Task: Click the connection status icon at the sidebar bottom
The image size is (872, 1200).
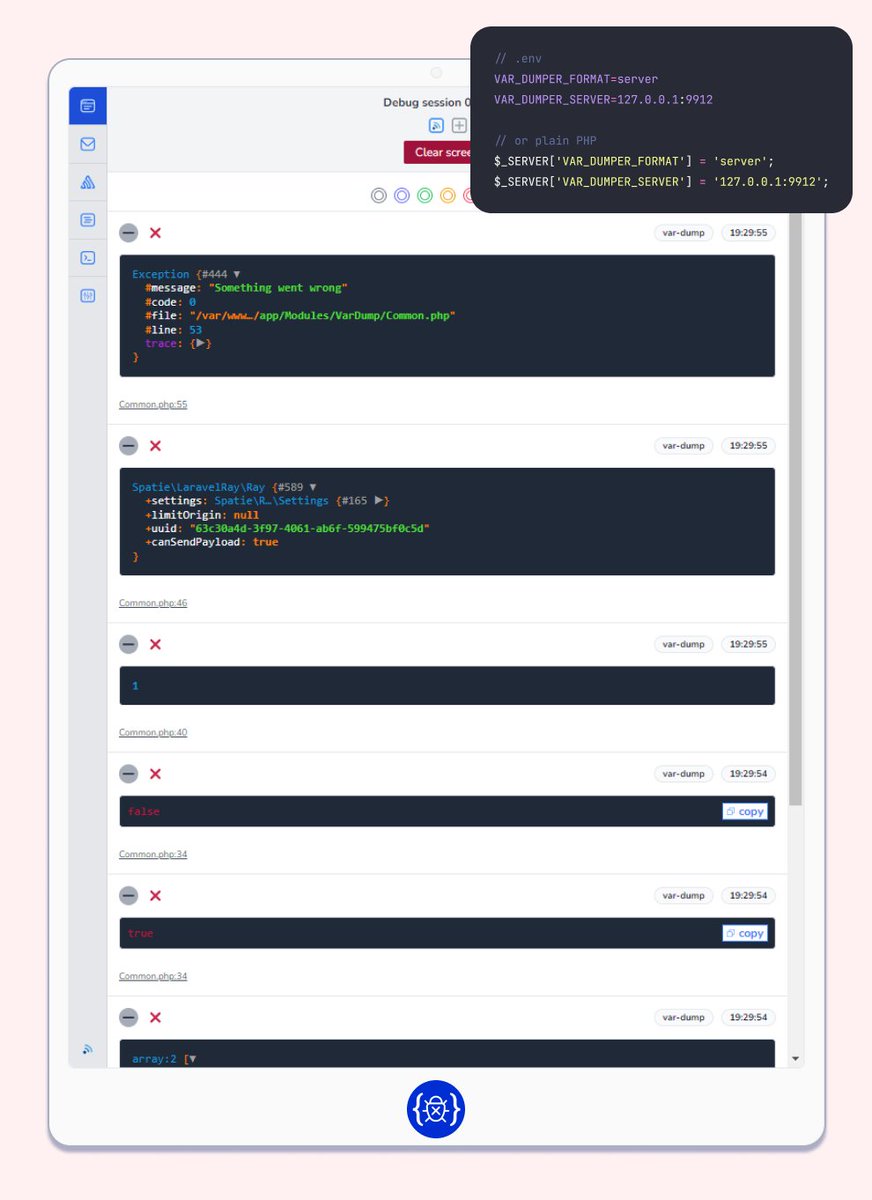Action: click(x=88, y=1049)
